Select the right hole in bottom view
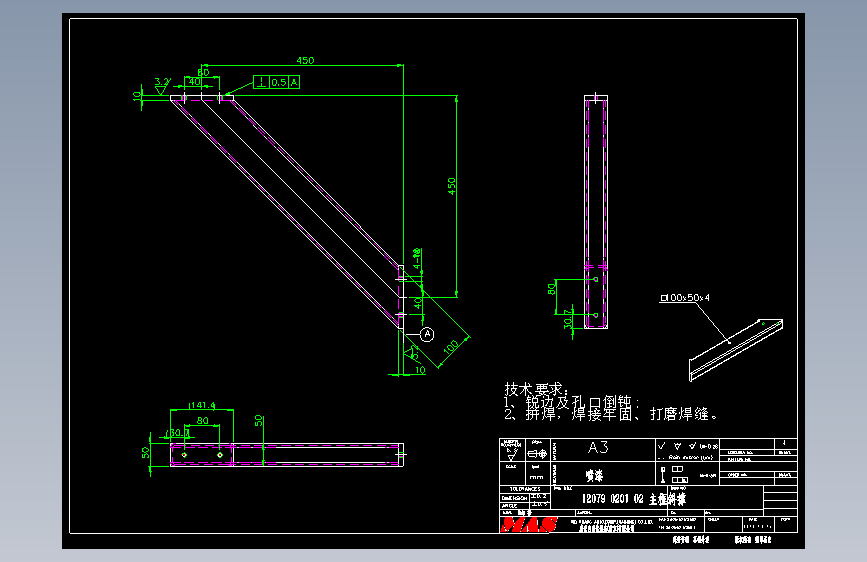The image size is (867, 562). coord(220,455)
